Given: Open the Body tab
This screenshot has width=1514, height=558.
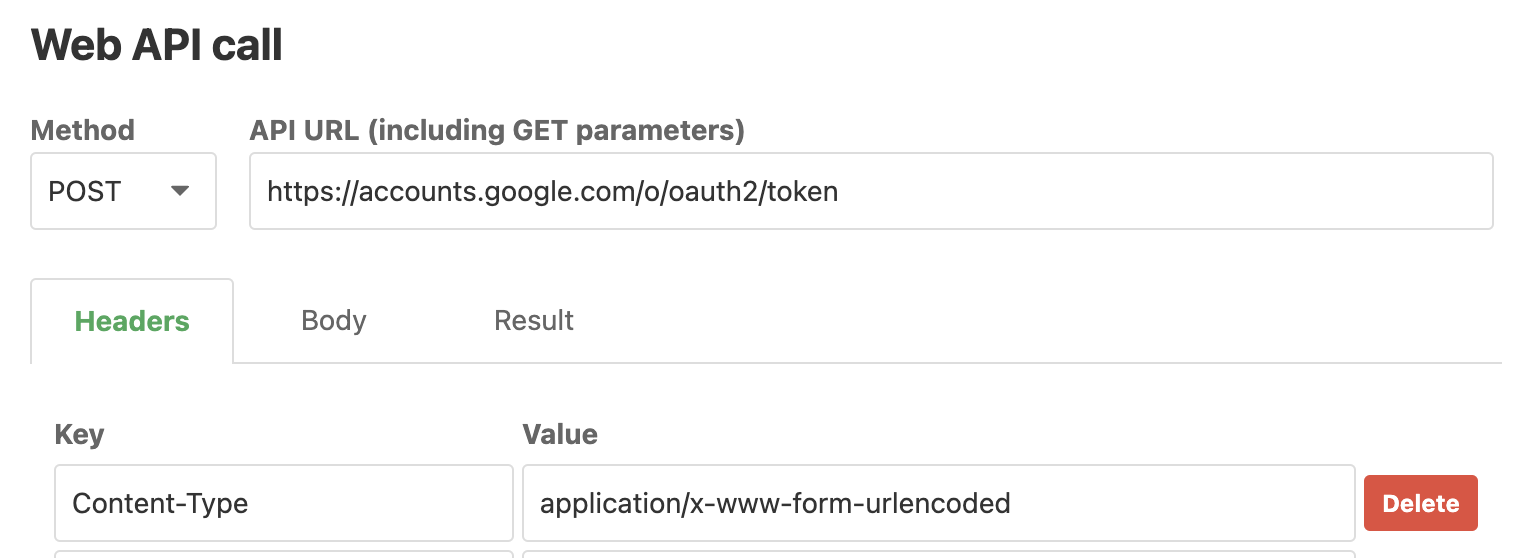Looking at the screenshot, I should 334,321.
